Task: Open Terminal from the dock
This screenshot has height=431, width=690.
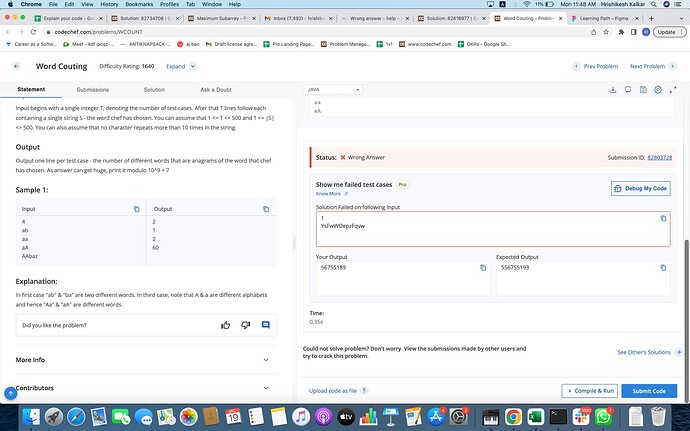Action: pyautogui.click(x=558, y=416)
